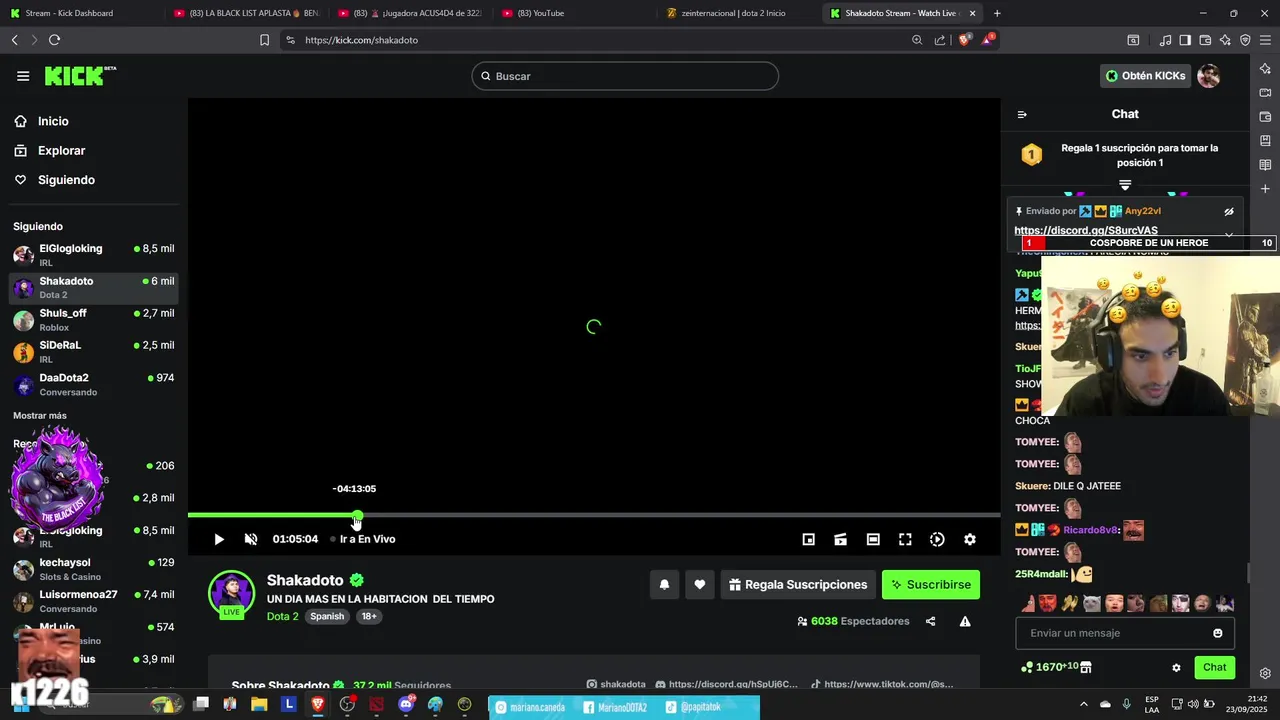Enable picture-in-picture mini player

(808, 539)
